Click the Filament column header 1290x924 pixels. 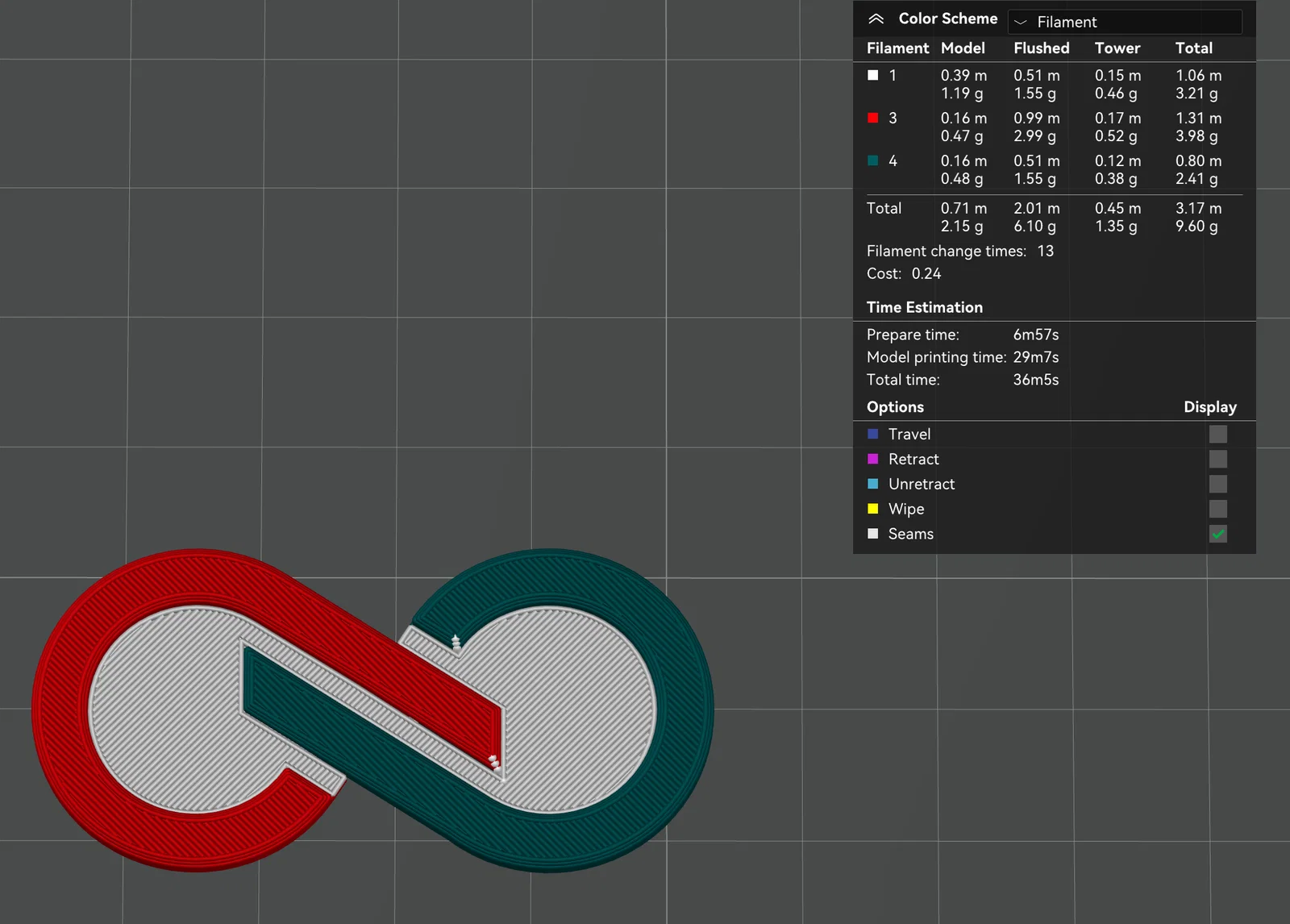[897, 48]
